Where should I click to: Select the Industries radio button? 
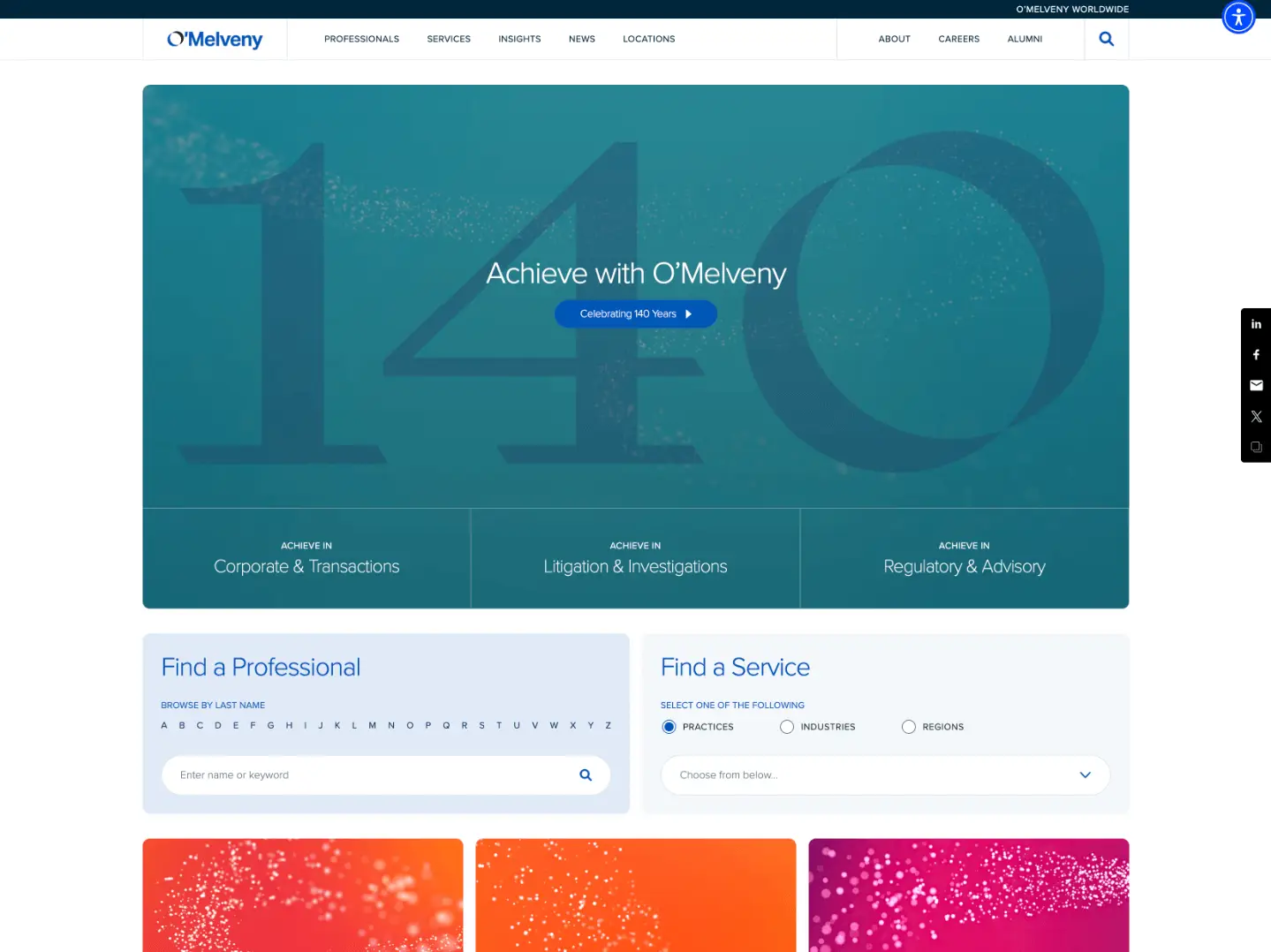pyautogui.click(x=787, y=727)
